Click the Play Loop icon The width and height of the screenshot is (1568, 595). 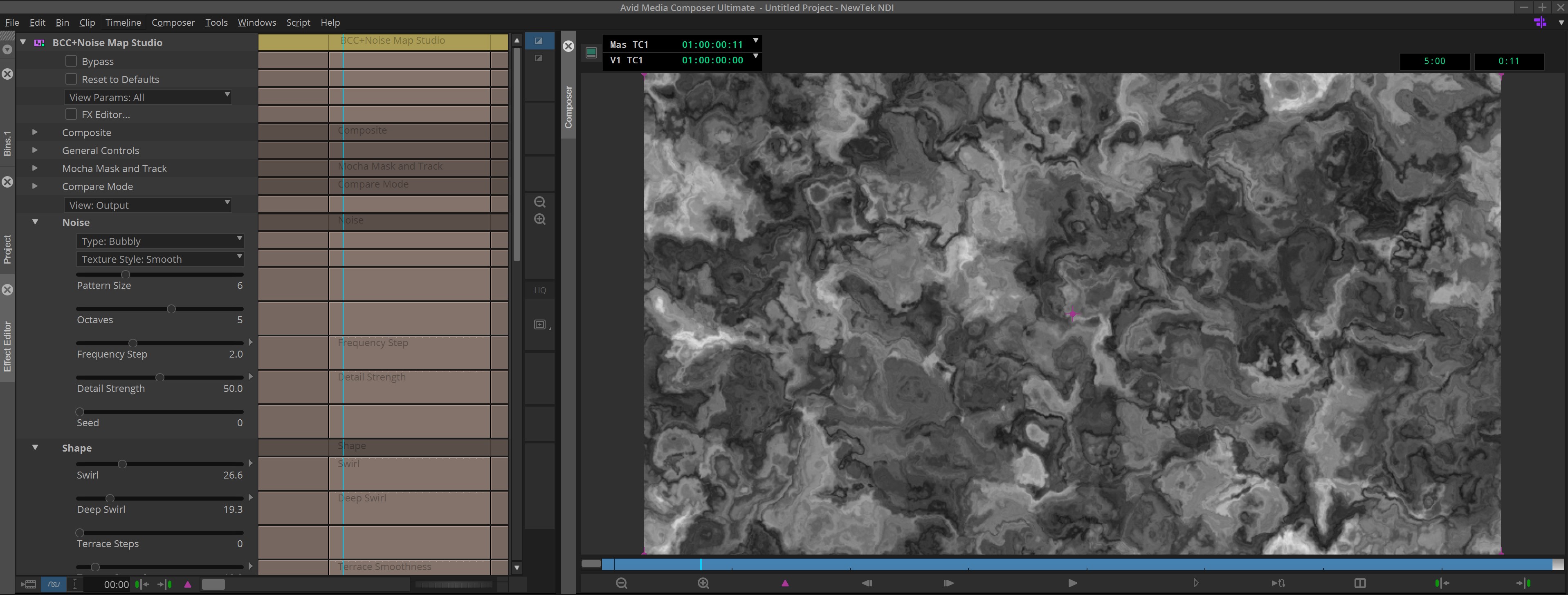pos(1278,583)
